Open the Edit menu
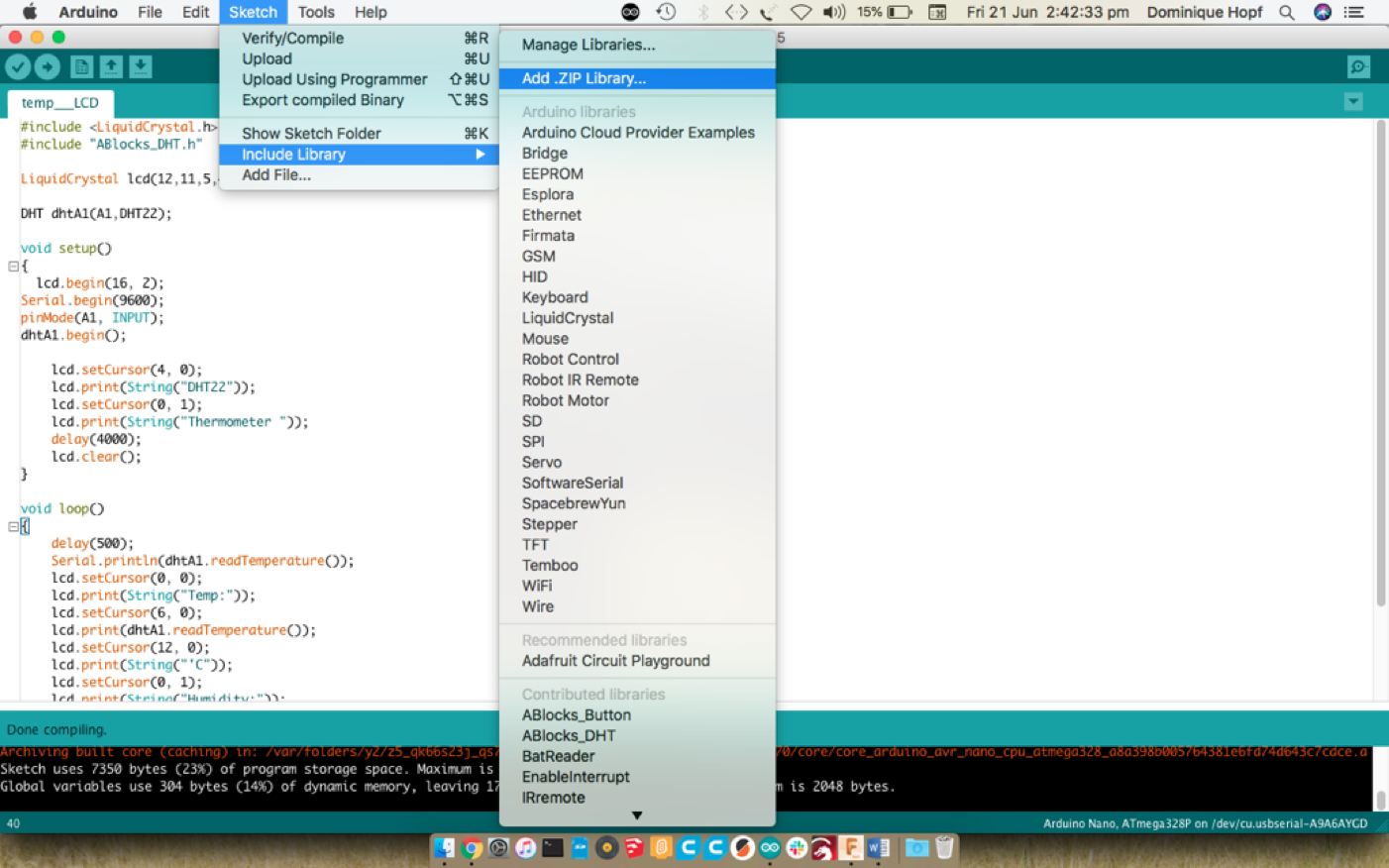 195,12
